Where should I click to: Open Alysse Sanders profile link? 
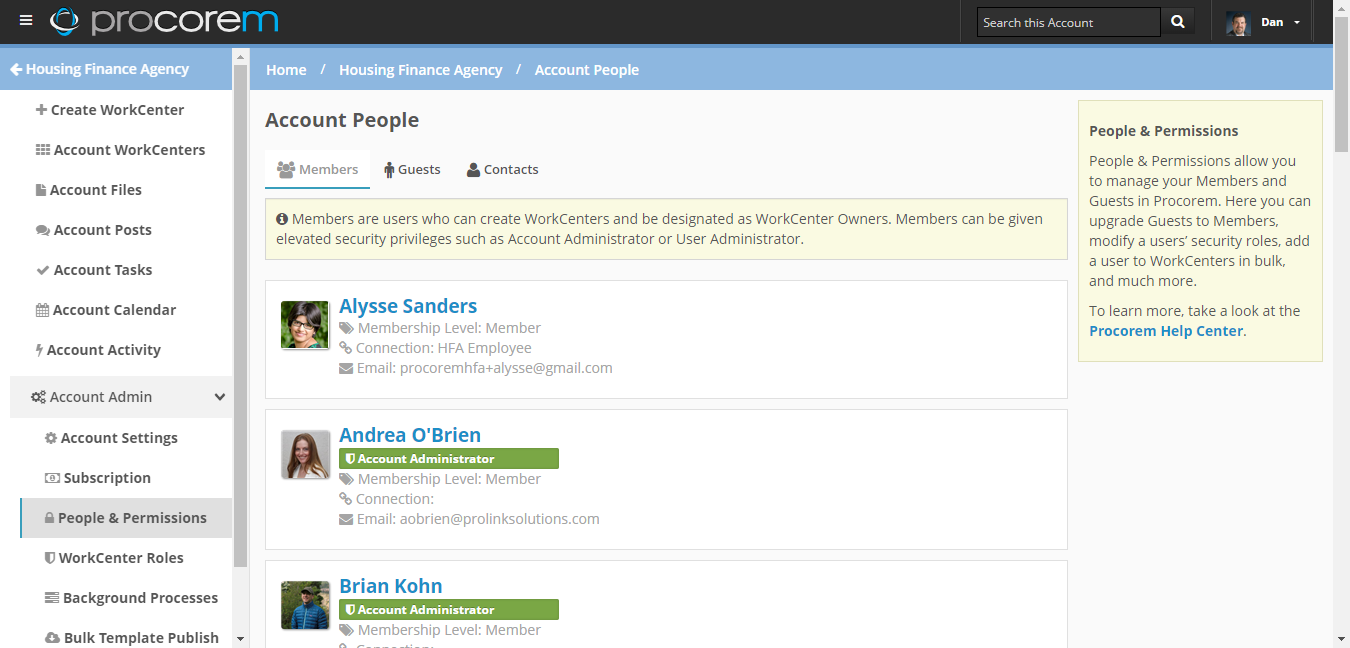(408, 306)
